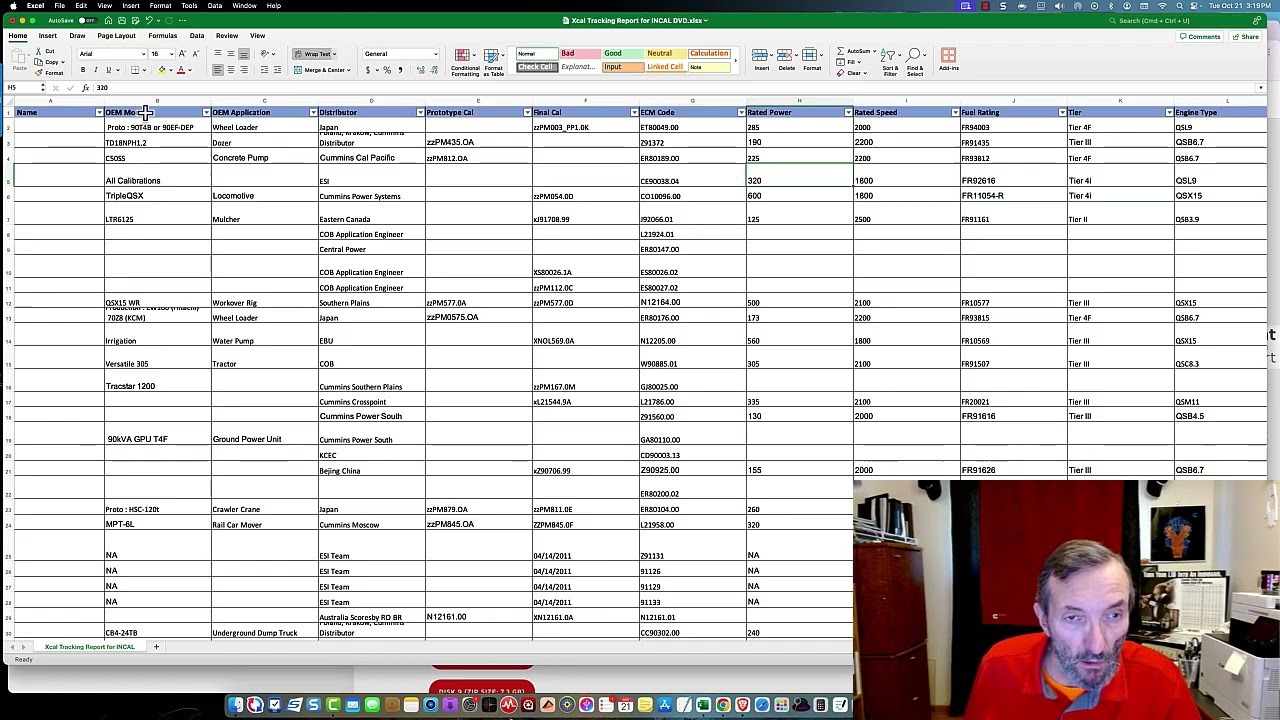Open the ECM Code filter dropdown
The image size is (1280, 720).
point(741,113)
